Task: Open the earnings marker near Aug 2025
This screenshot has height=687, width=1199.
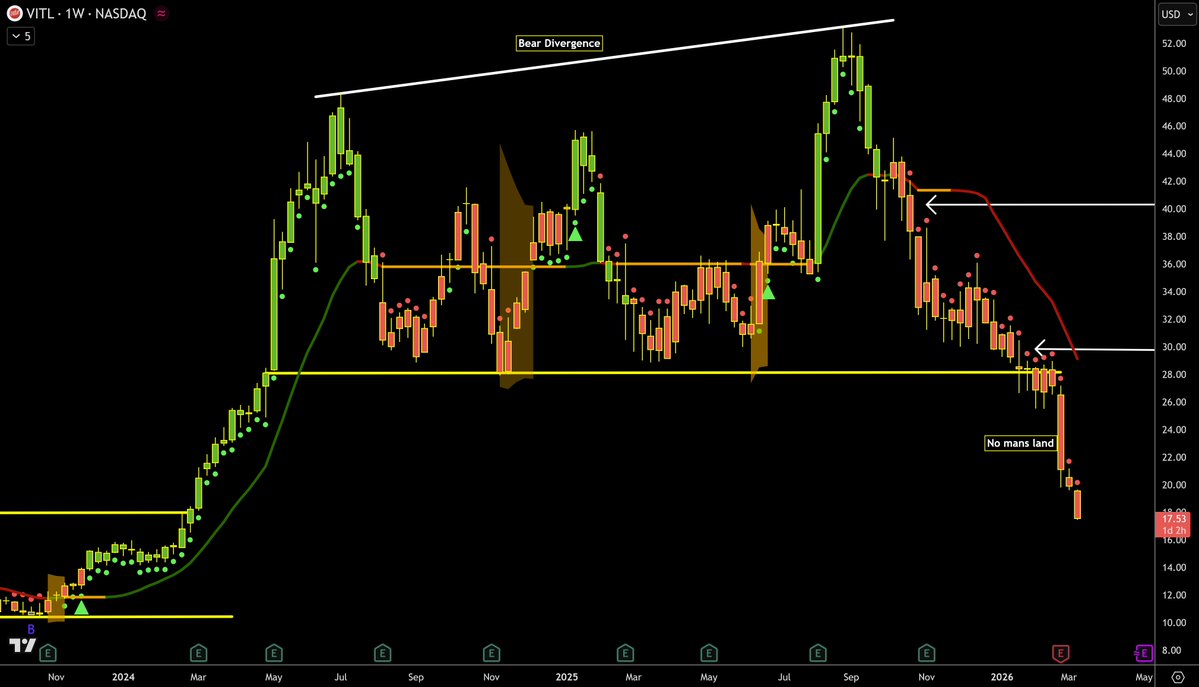Action: [x=817, y=653]
